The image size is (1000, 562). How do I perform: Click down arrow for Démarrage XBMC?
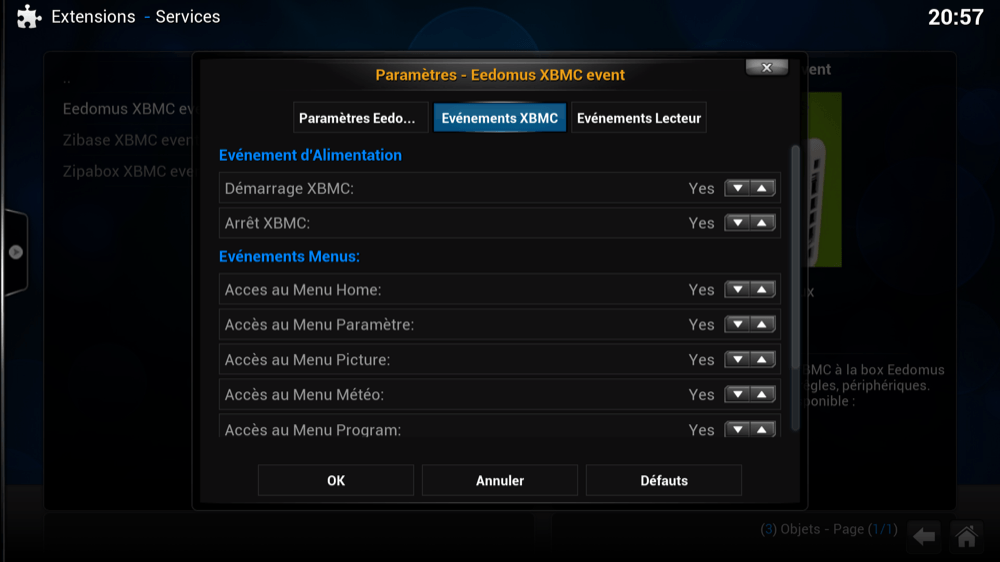click(737, 188)
